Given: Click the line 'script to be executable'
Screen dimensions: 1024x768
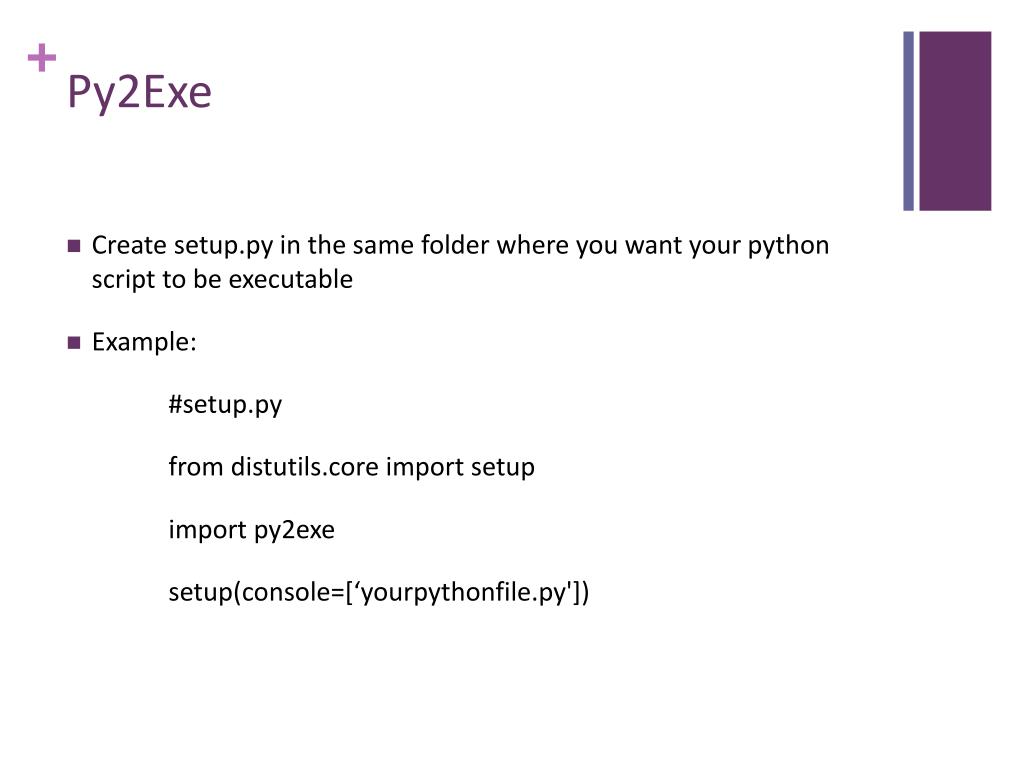Looking at the screenshot, I should 222,280.
